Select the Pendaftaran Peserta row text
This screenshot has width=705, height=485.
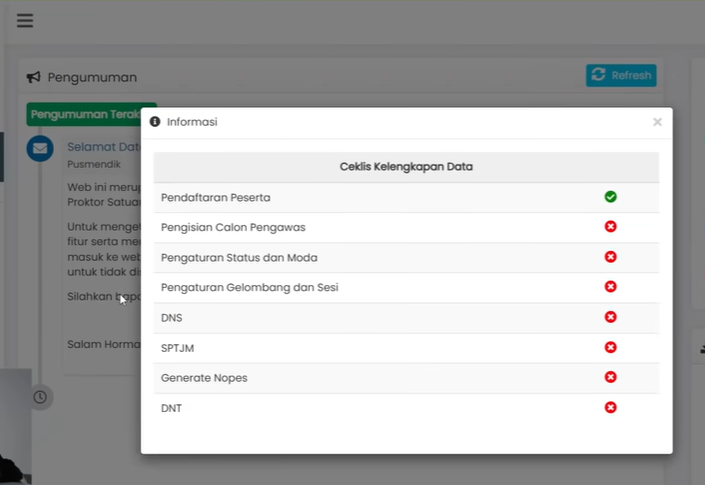[x=215, y=198]
